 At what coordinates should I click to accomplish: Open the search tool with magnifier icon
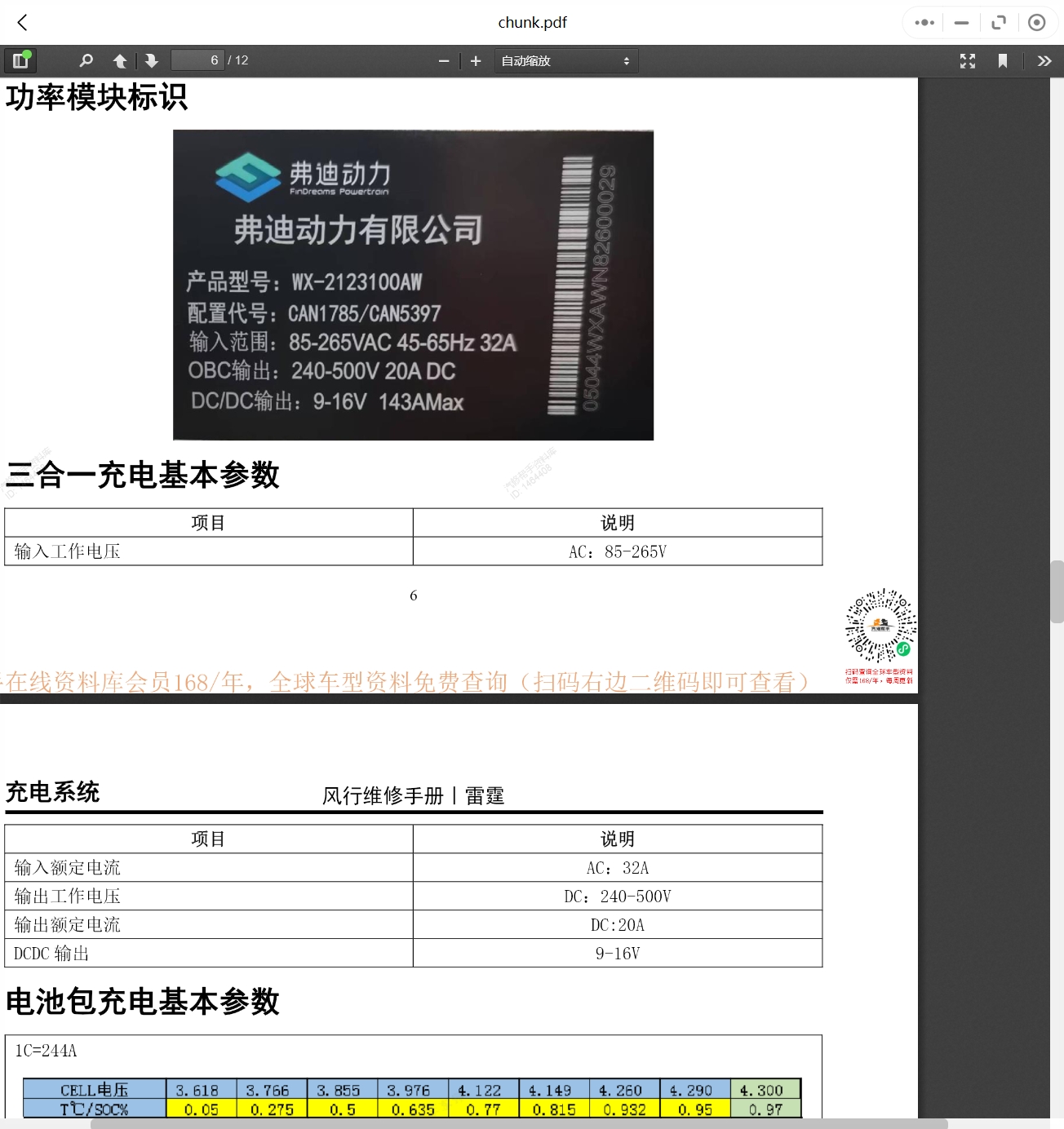[85, 60]
